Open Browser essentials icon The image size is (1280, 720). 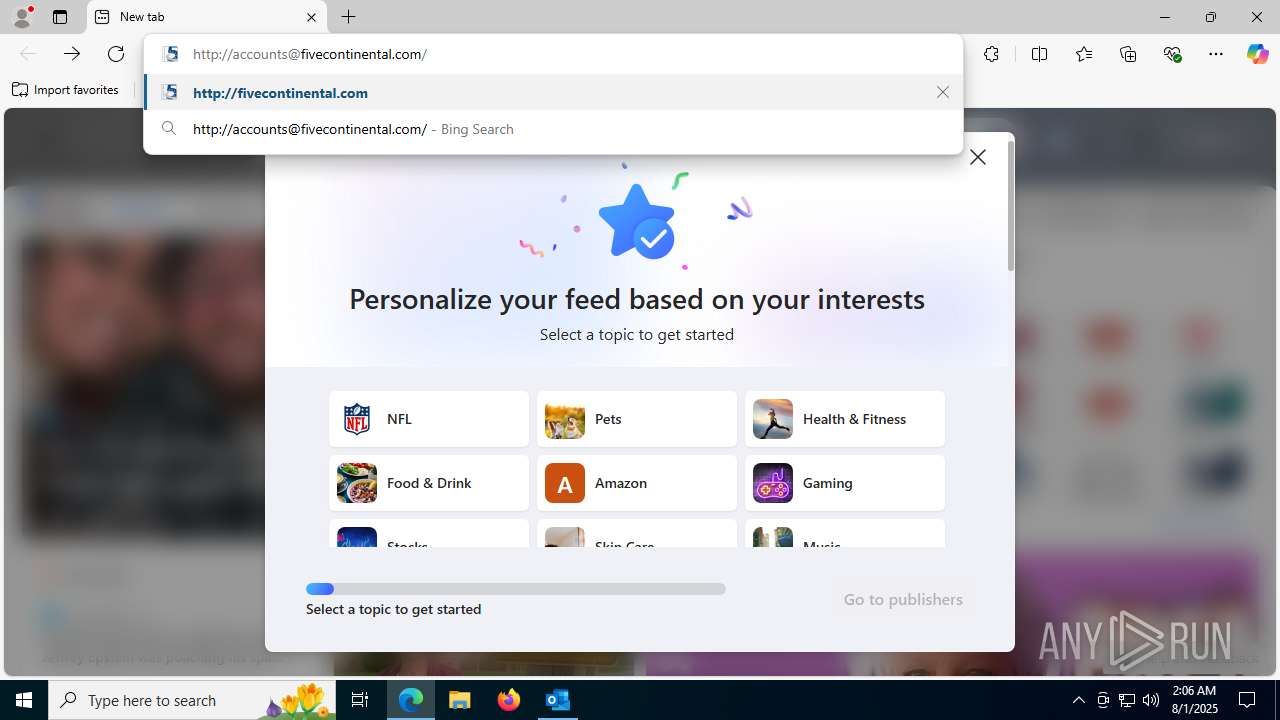tap(1172, 54)
